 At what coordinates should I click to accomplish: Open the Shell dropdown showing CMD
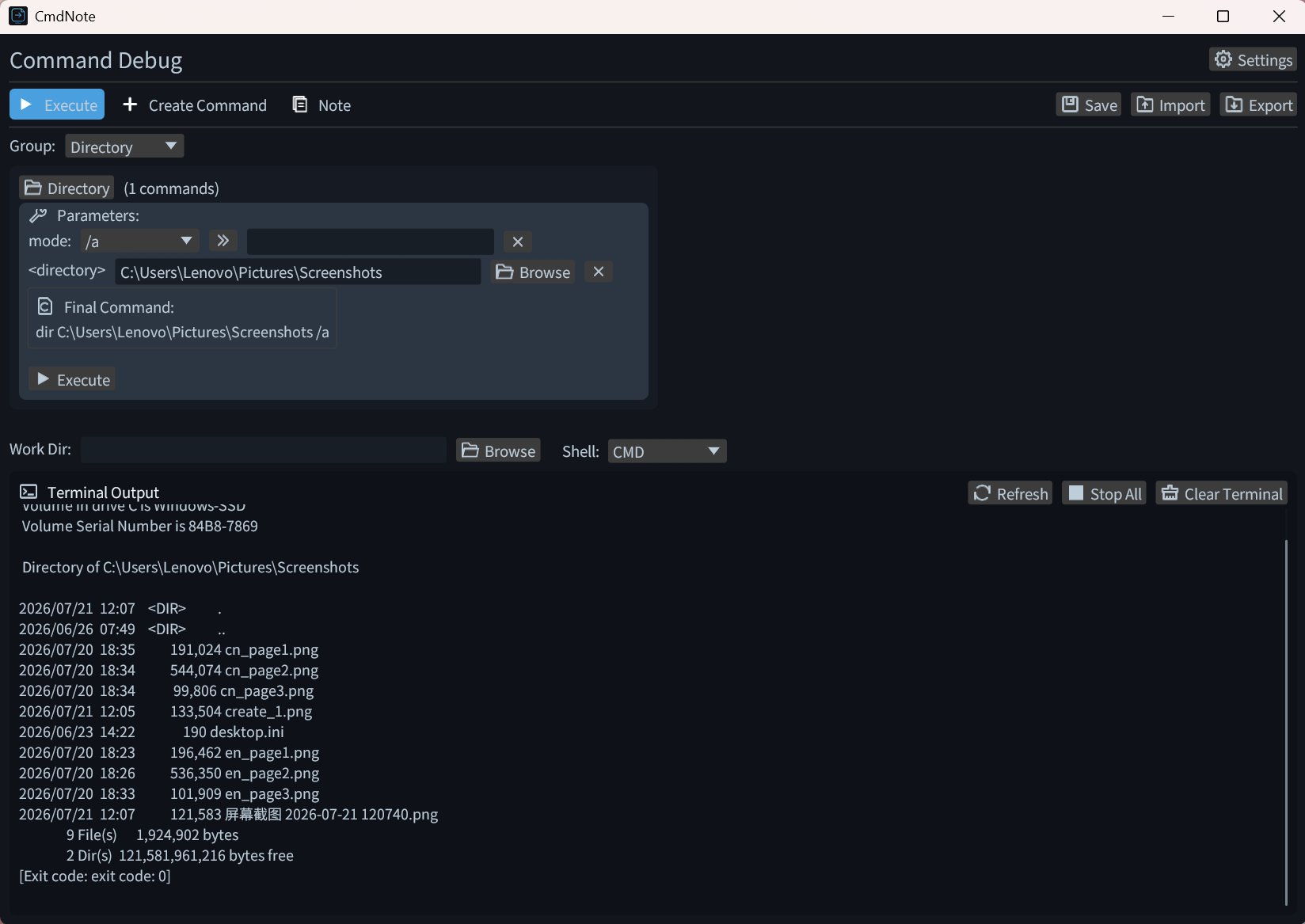click(667, 451)
